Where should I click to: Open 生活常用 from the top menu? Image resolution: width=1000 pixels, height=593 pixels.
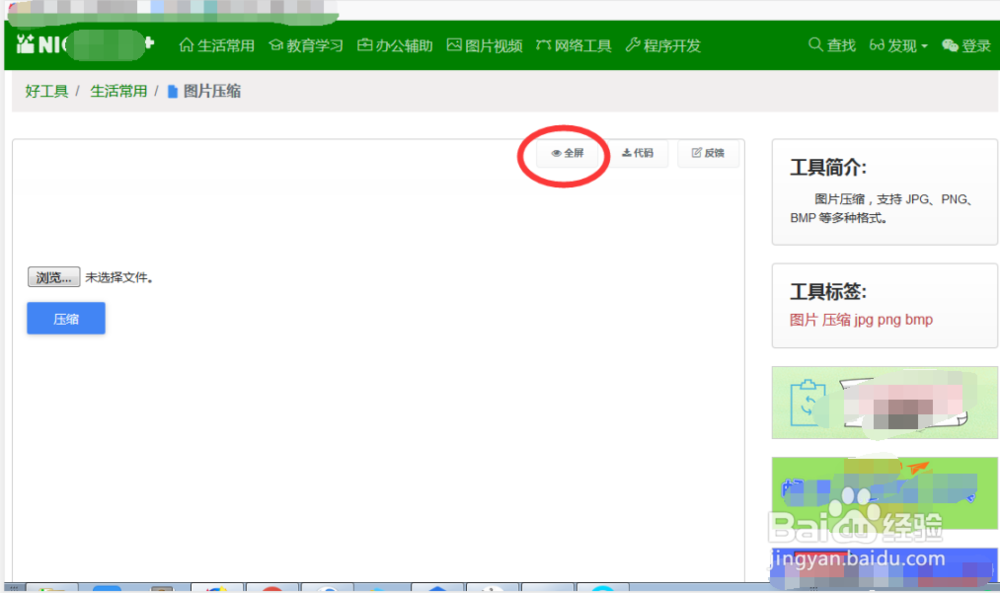[217, 44]
